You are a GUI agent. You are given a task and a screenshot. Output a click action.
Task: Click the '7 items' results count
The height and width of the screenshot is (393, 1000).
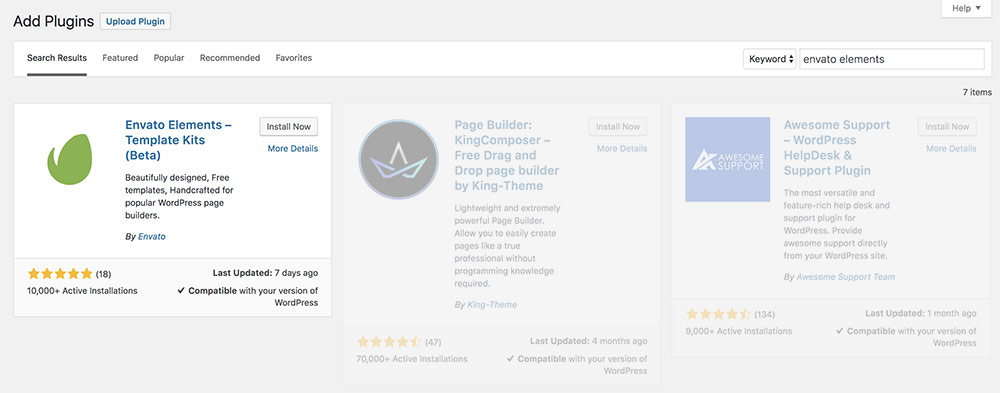[x=977, y=93]
